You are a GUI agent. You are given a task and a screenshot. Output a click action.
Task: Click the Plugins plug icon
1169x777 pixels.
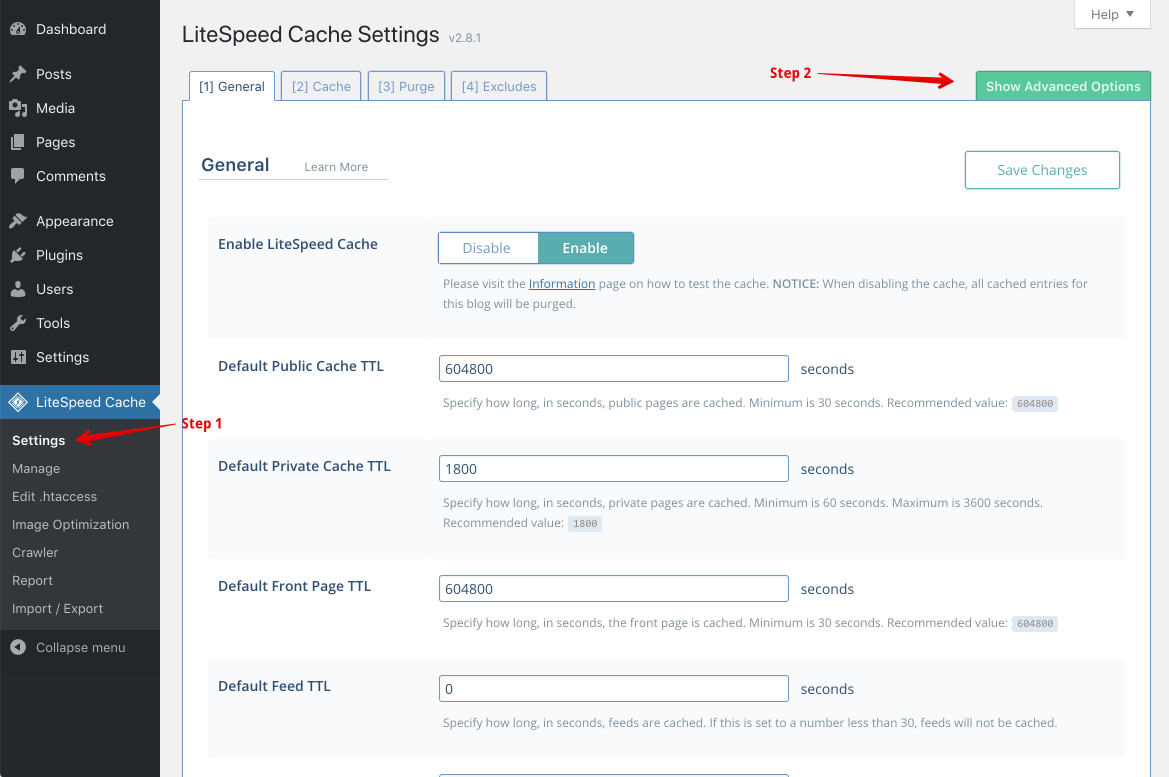coord(18,255)
